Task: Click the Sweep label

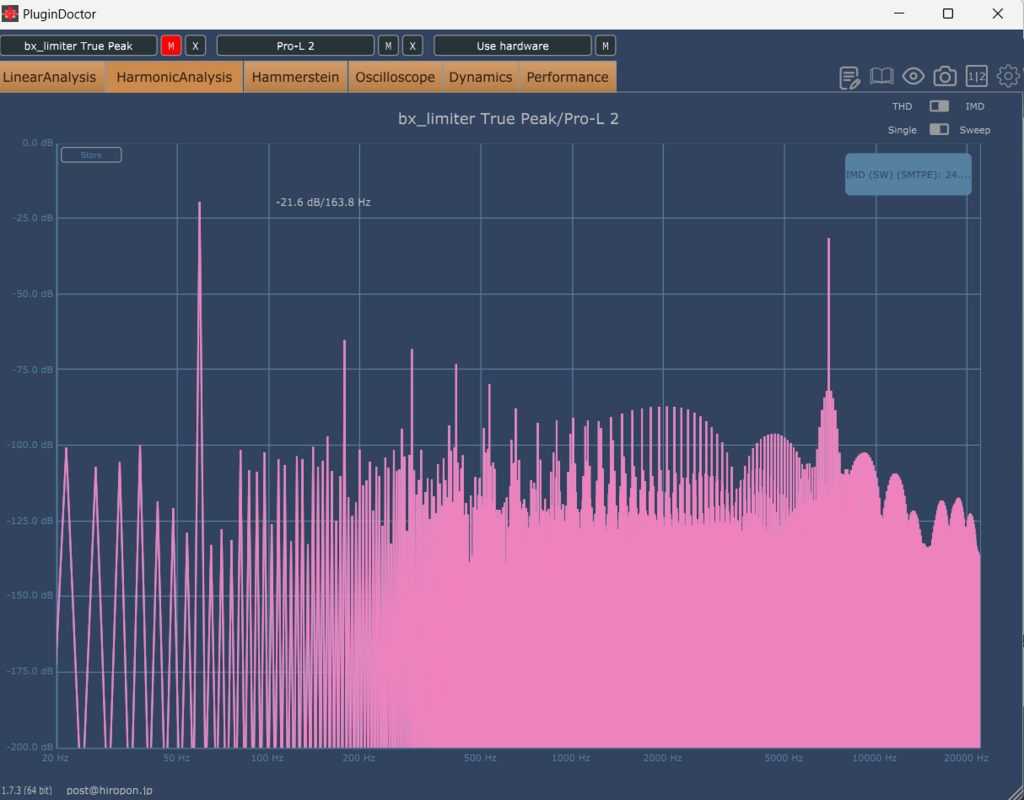Action: point(974,130)
